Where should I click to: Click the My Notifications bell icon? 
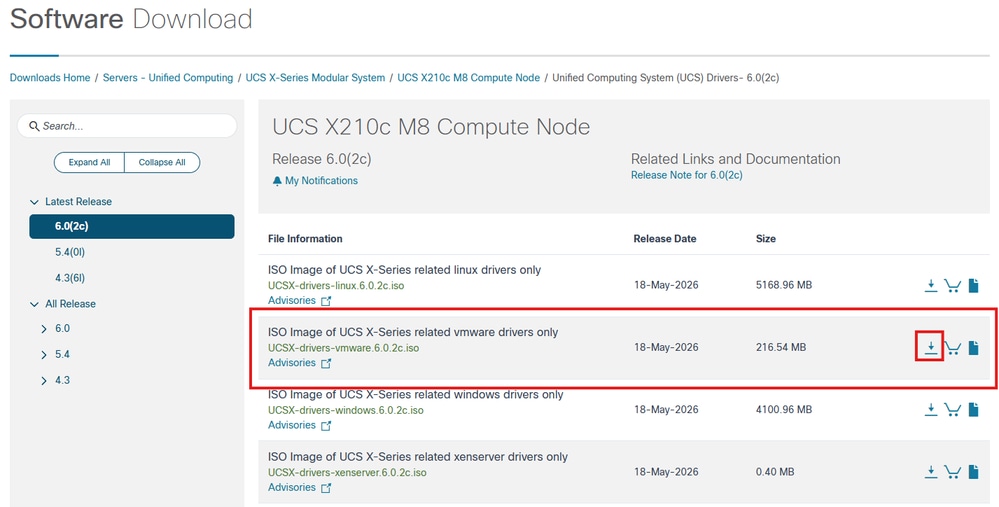(x=277, y=181)
